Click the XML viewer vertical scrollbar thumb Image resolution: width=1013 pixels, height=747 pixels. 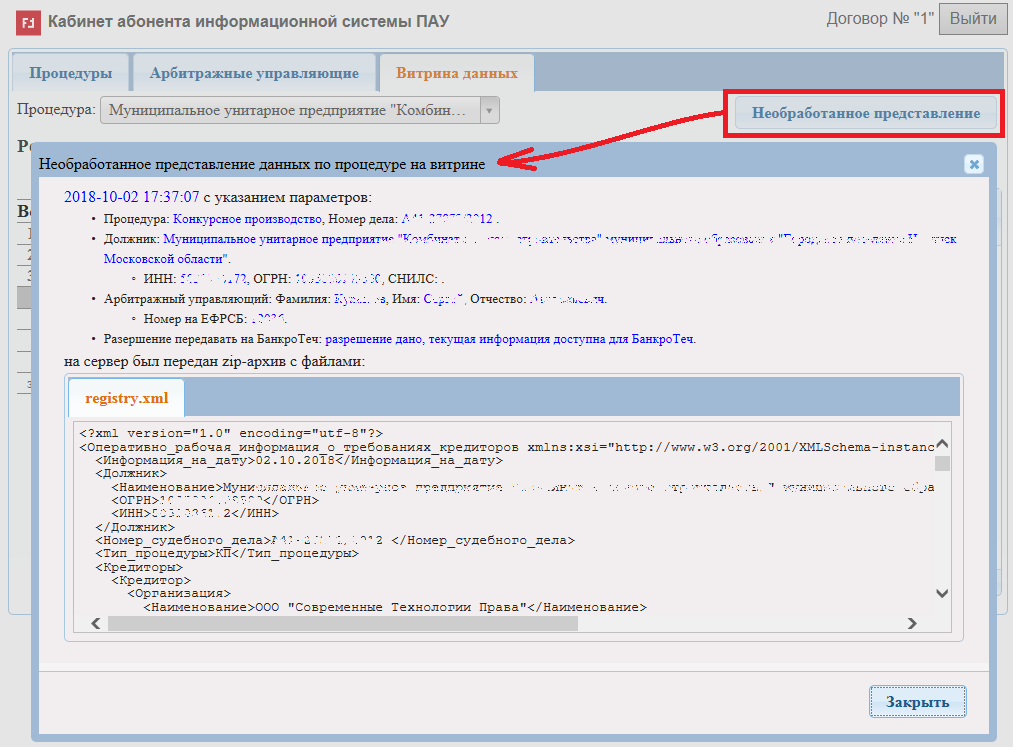941,463
